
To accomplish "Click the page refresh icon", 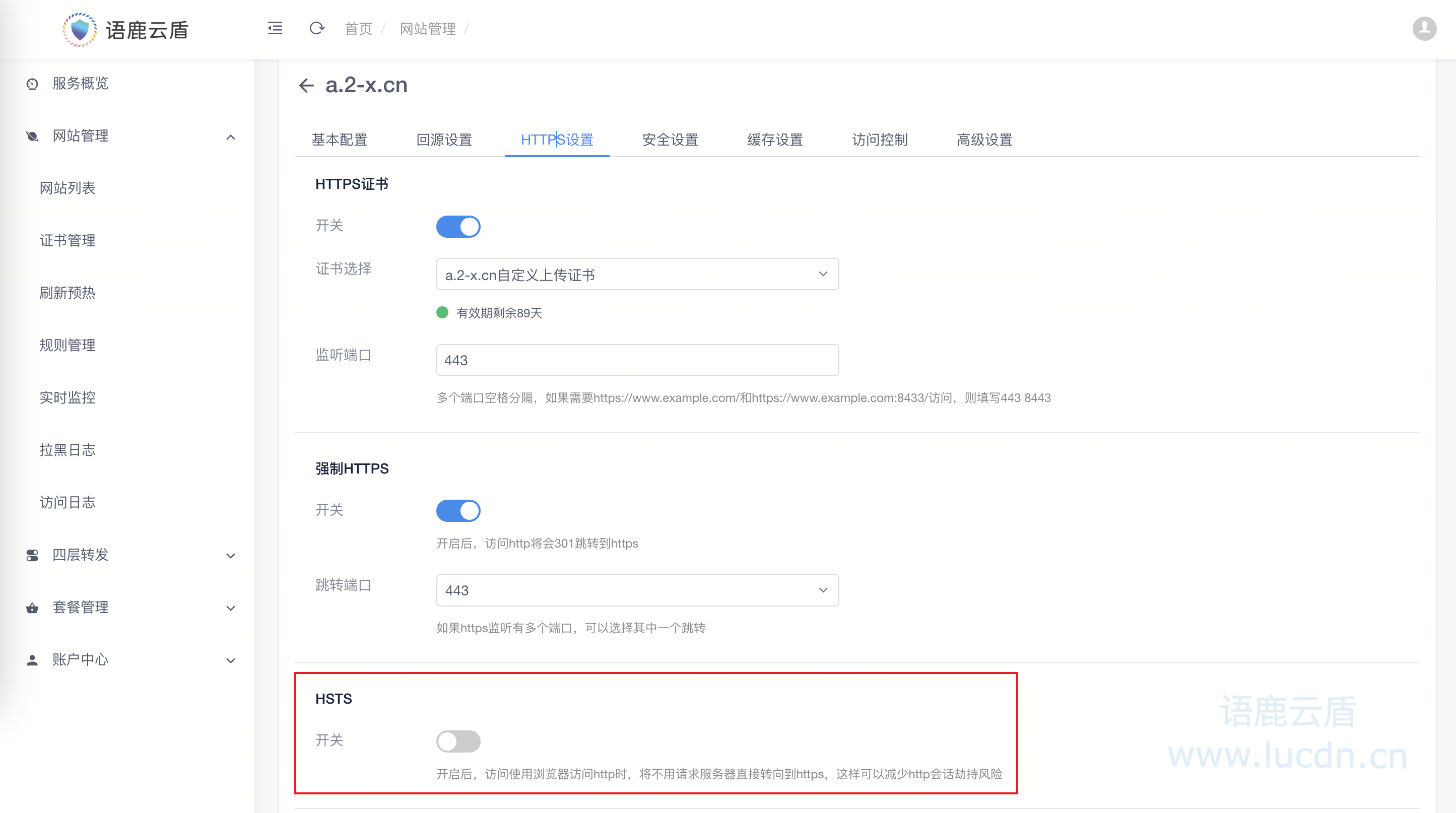I will pos(316,28).
